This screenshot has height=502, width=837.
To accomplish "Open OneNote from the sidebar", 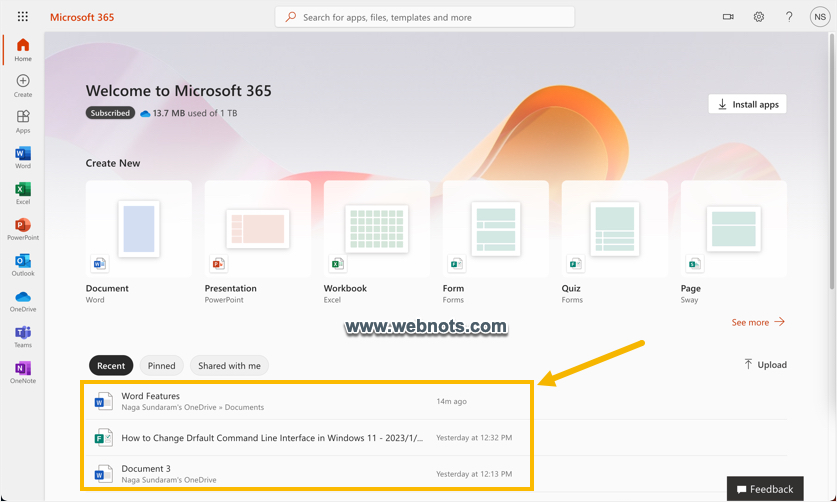I will (23, 372).
